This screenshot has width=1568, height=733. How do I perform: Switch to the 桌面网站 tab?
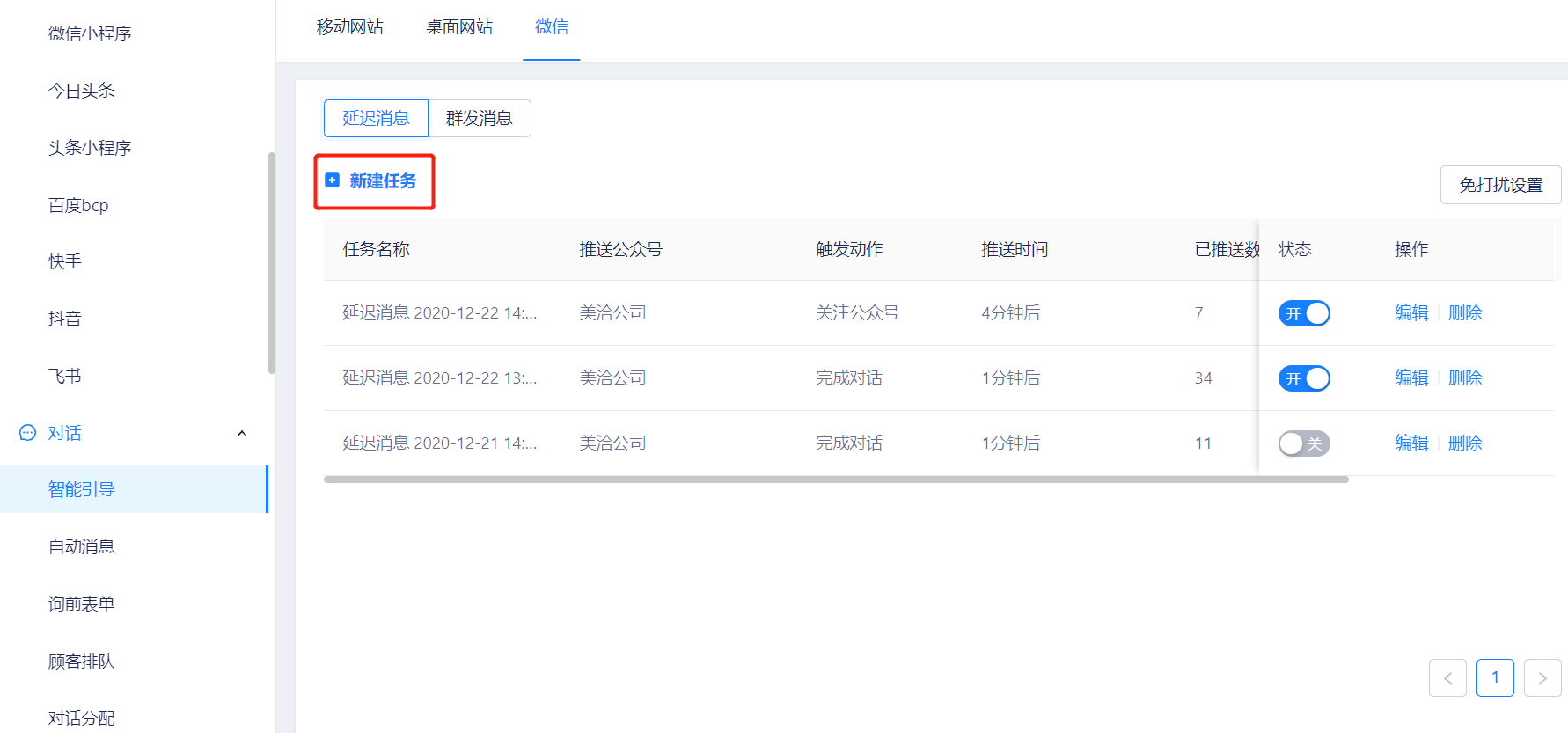coord(459,27)
